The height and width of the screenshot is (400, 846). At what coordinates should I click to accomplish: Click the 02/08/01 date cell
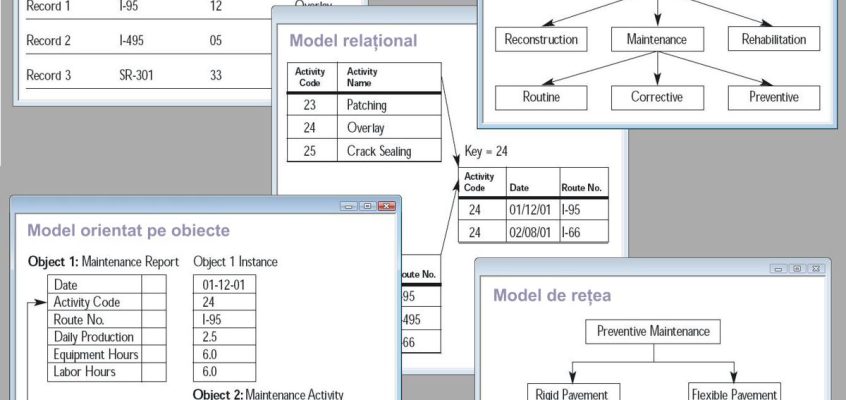[x=533, y=232]
